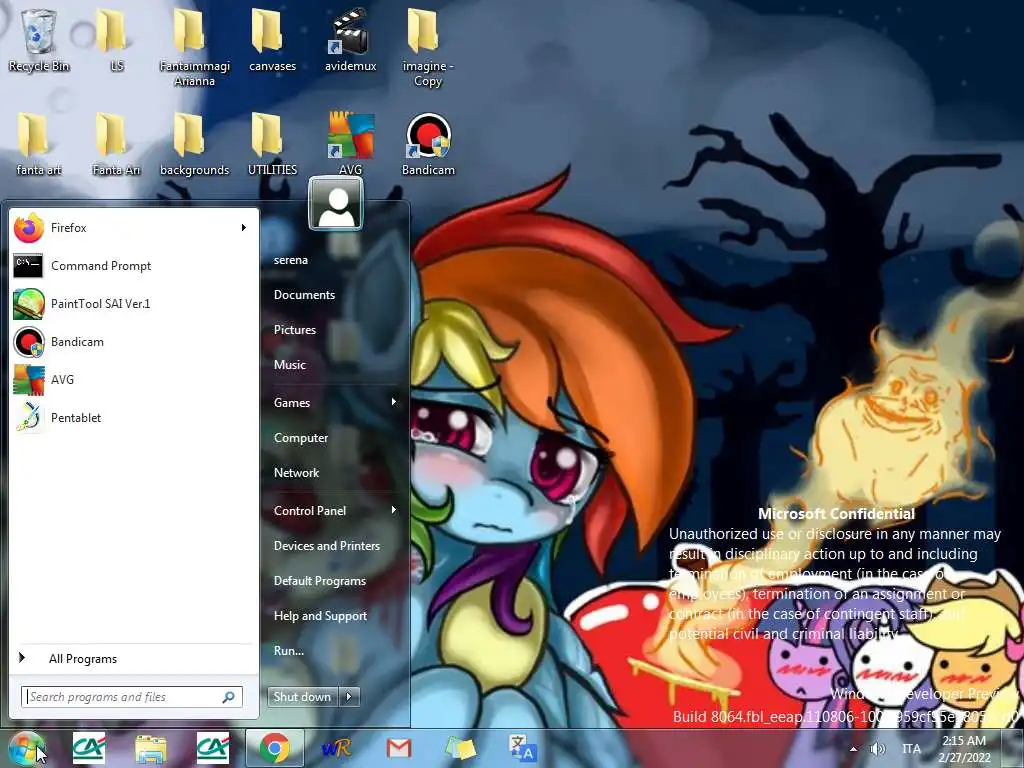Launch AVG from Start menu list

pyautogui.click(x=134, y=379)
